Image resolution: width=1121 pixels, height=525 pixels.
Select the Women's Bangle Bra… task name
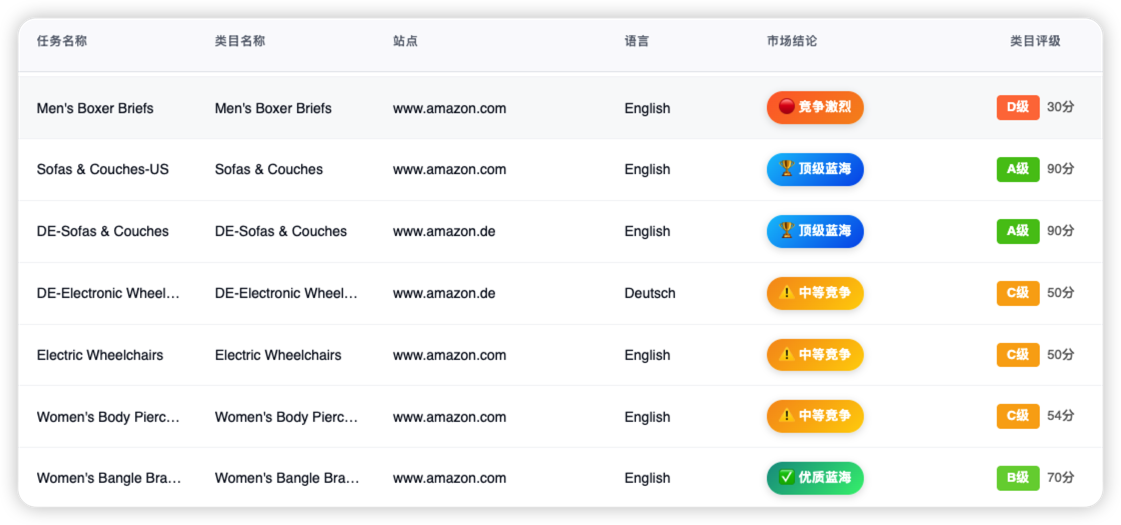[x=109, y=479]
